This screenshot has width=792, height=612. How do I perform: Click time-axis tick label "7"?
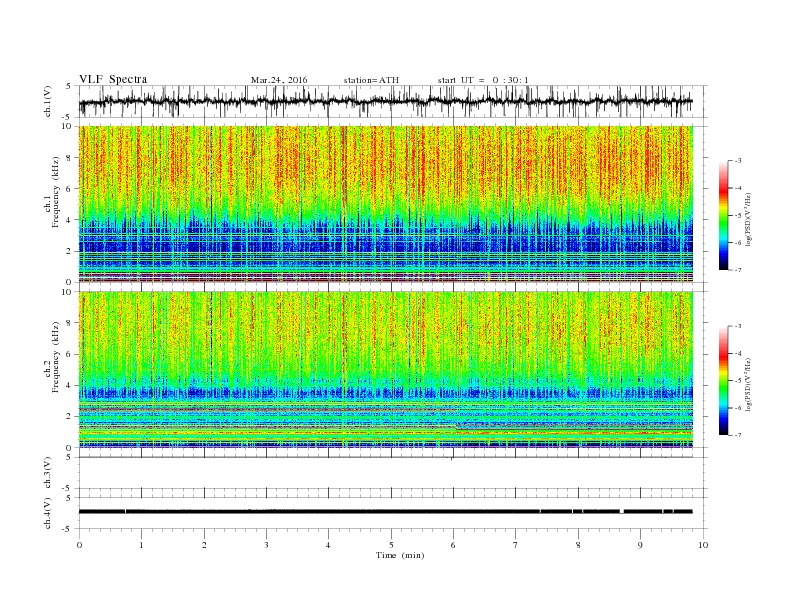[x=516, y=545]
